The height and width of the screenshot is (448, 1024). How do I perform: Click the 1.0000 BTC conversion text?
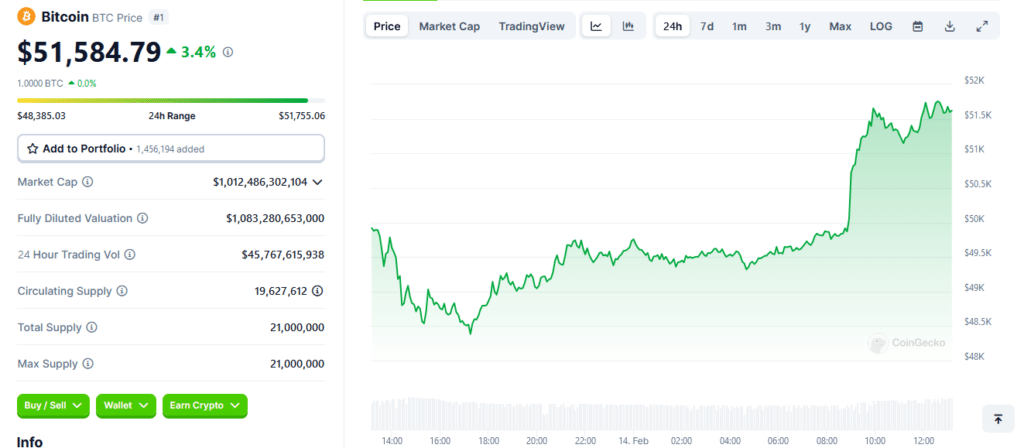(x=40, y=83)
